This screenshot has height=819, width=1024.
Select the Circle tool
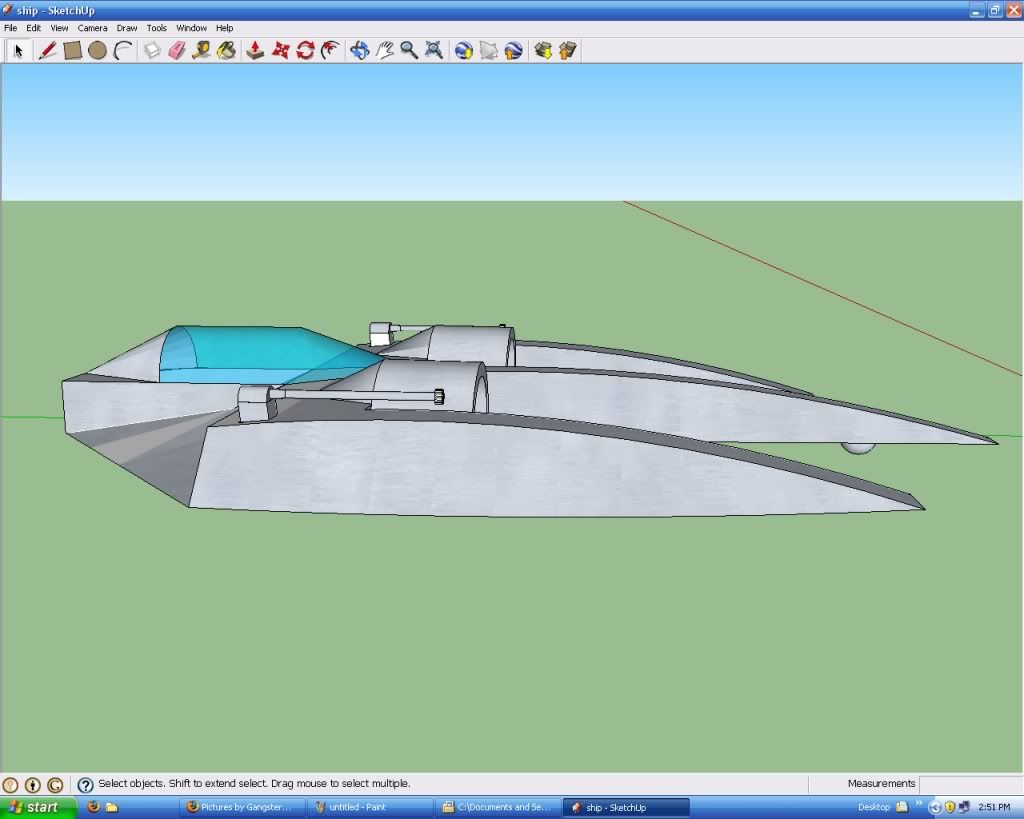coord(97,50)
